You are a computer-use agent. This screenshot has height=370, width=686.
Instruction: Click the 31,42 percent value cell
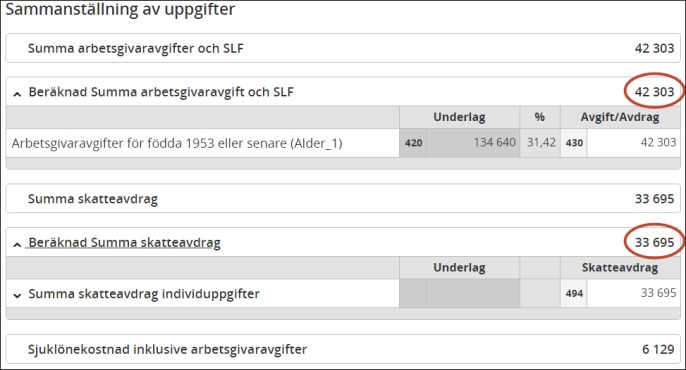pyautogui.click(x=540, y=143)
